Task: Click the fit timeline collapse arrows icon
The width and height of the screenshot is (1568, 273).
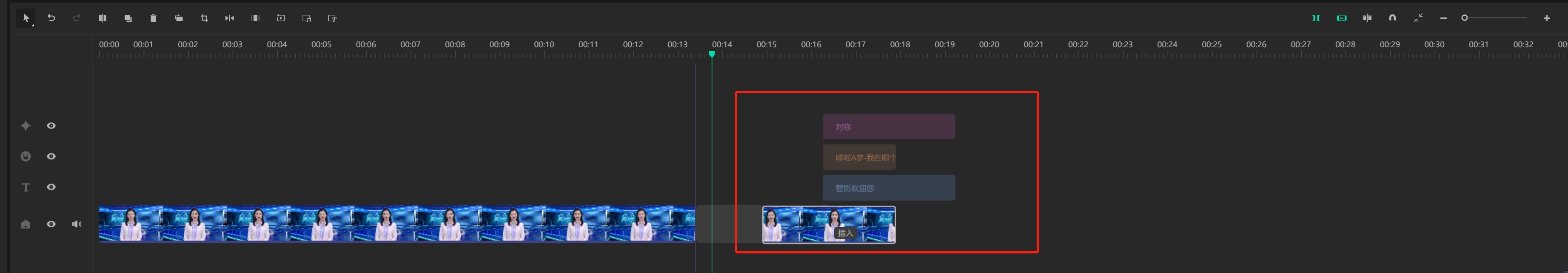Action: point(1418,18)
